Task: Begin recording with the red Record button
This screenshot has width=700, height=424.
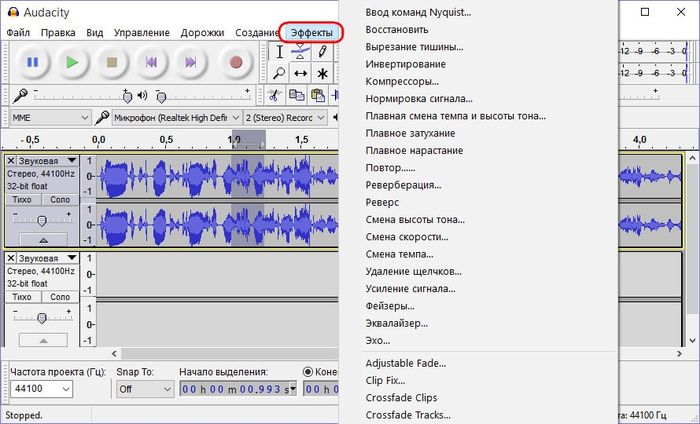Action: click(236, 62)
